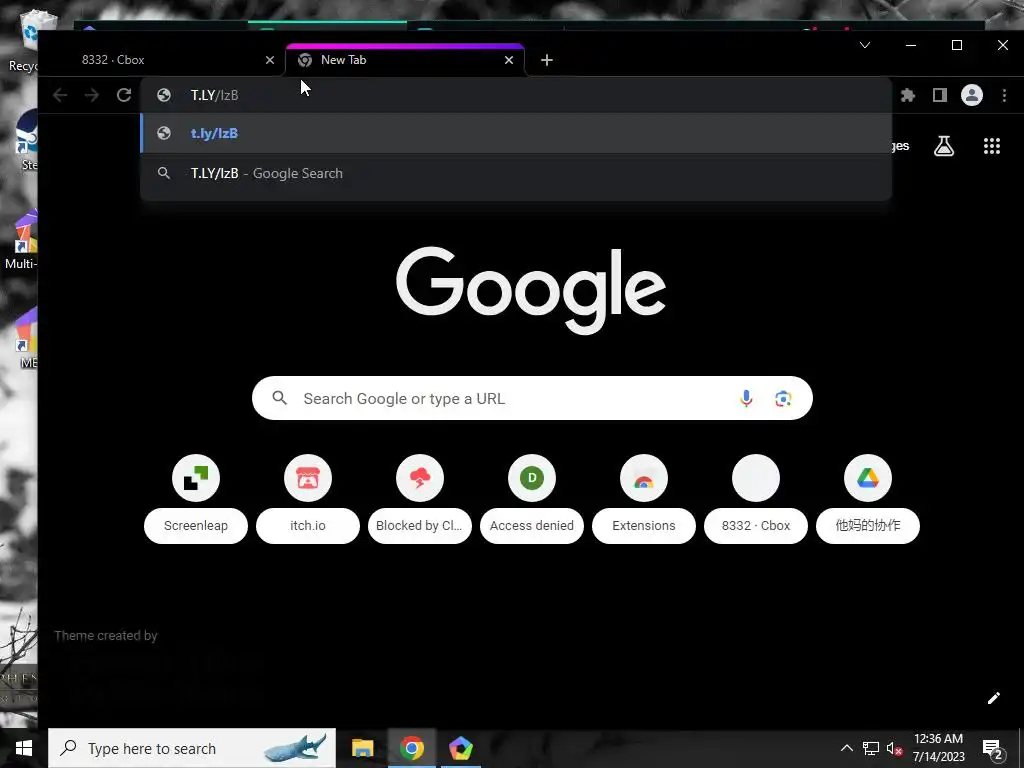Click the Customize Chrome pencil icon

pyautogui.click(x=994, y=698)
